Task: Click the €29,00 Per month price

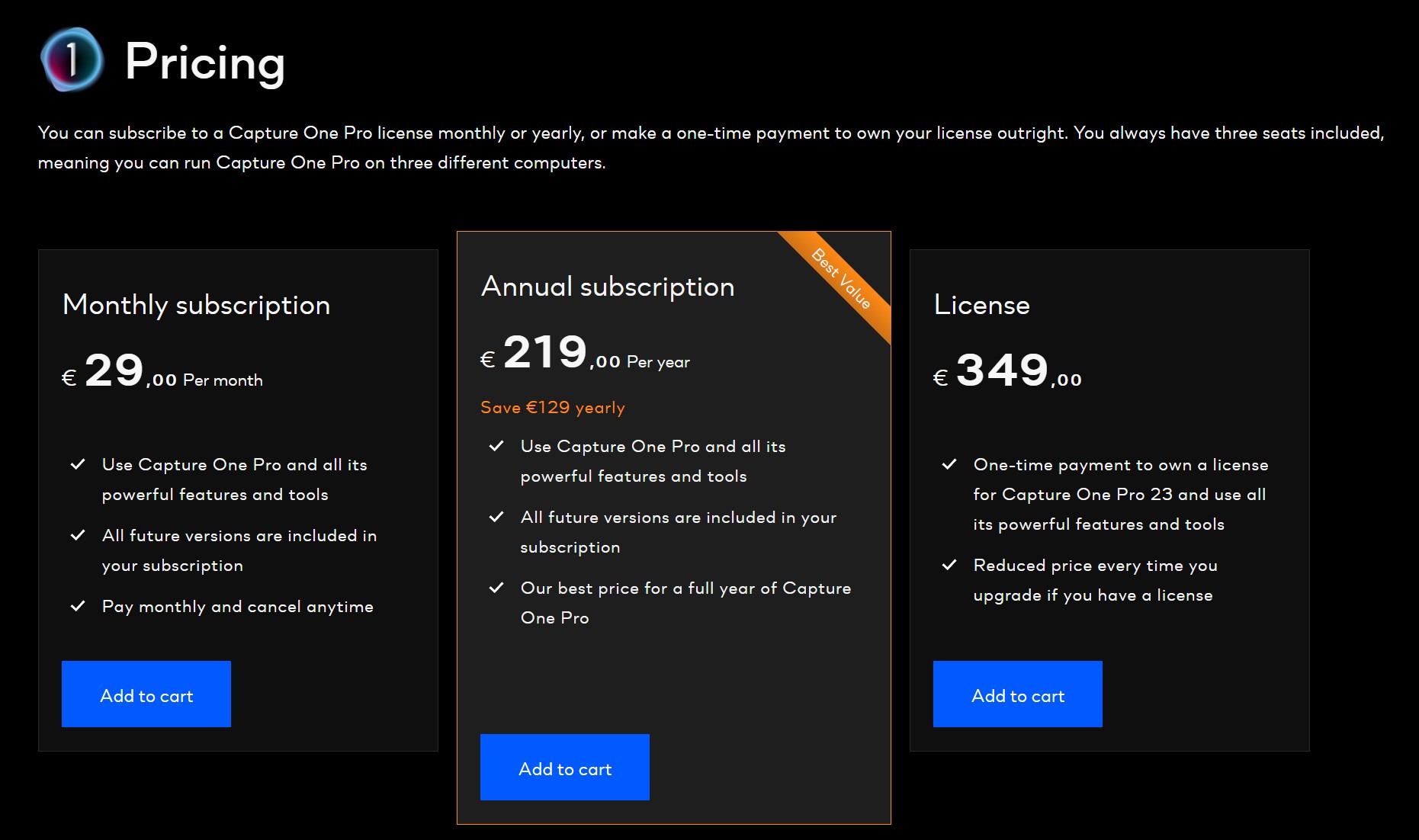Action: coord(162,371)
